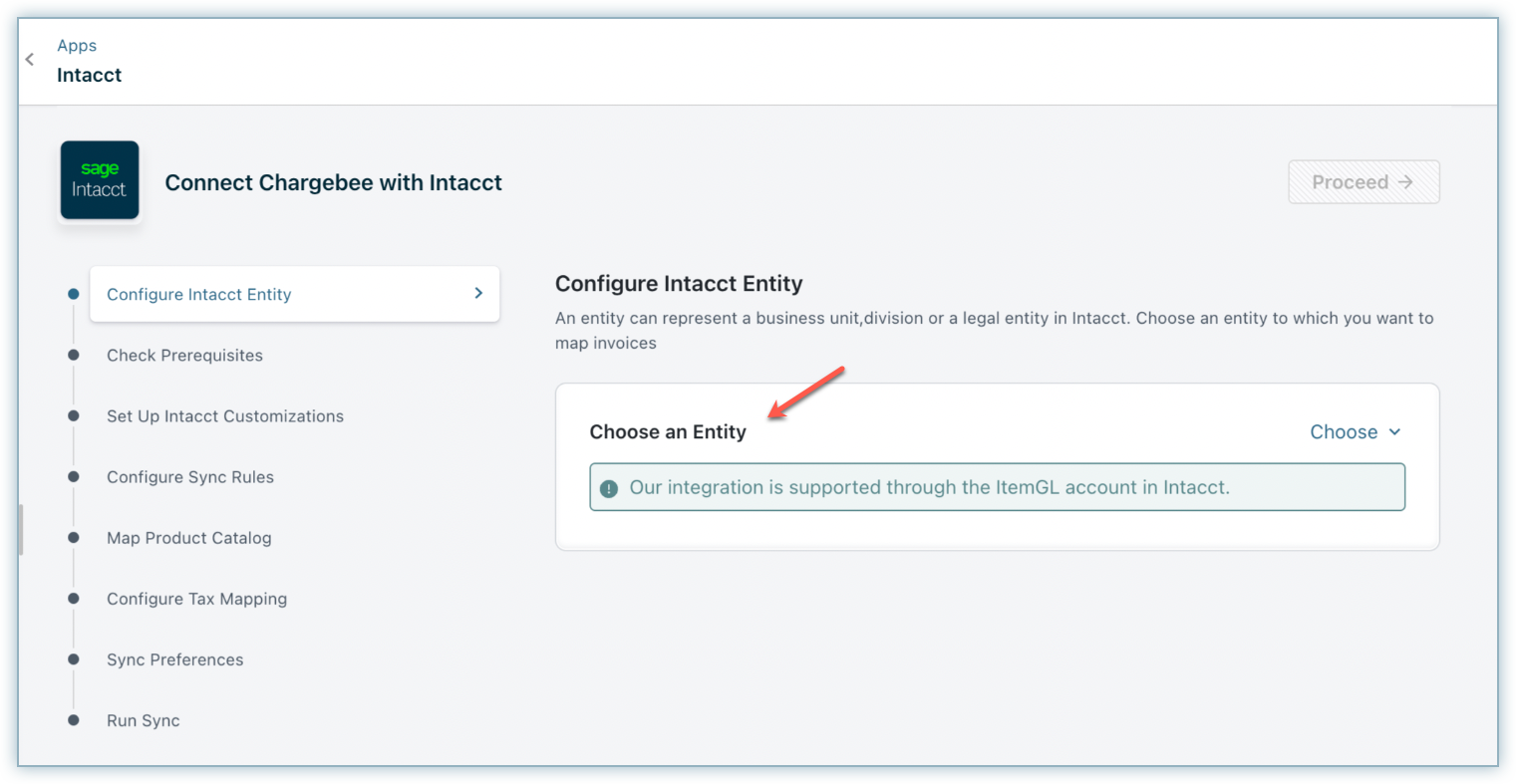This screenshot has width=1516, height=784.
Task: Click the Proceed arrow icon
Action: 1405,182
